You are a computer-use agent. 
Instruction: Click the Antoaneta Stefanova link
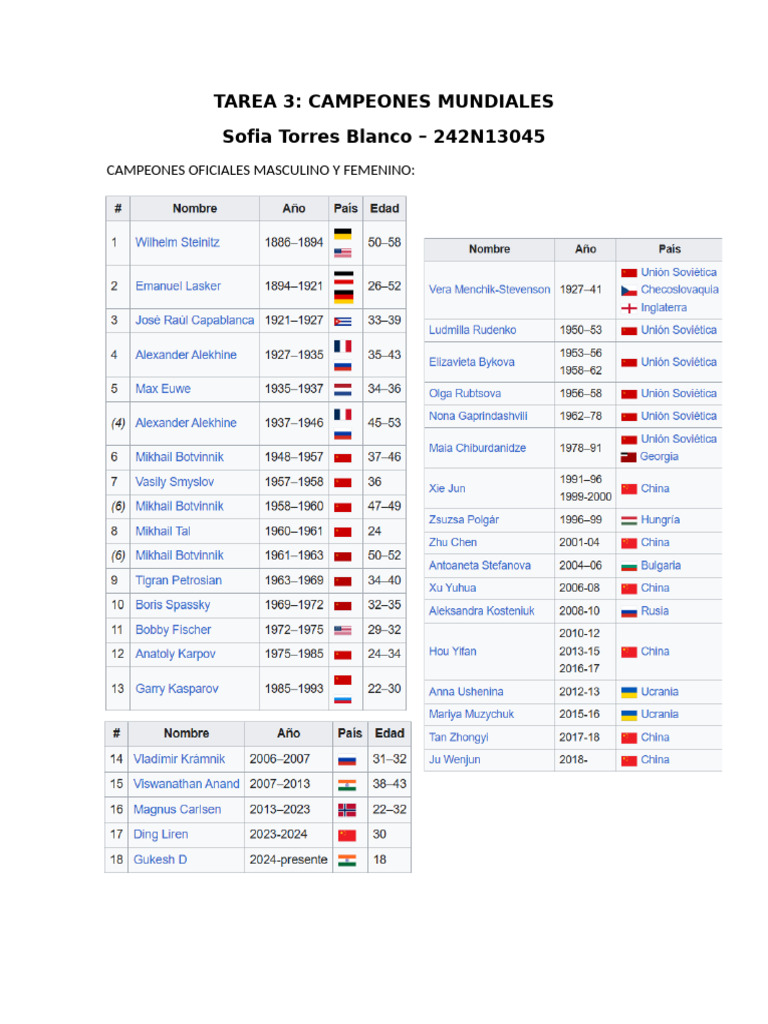(x=479, y=566)
